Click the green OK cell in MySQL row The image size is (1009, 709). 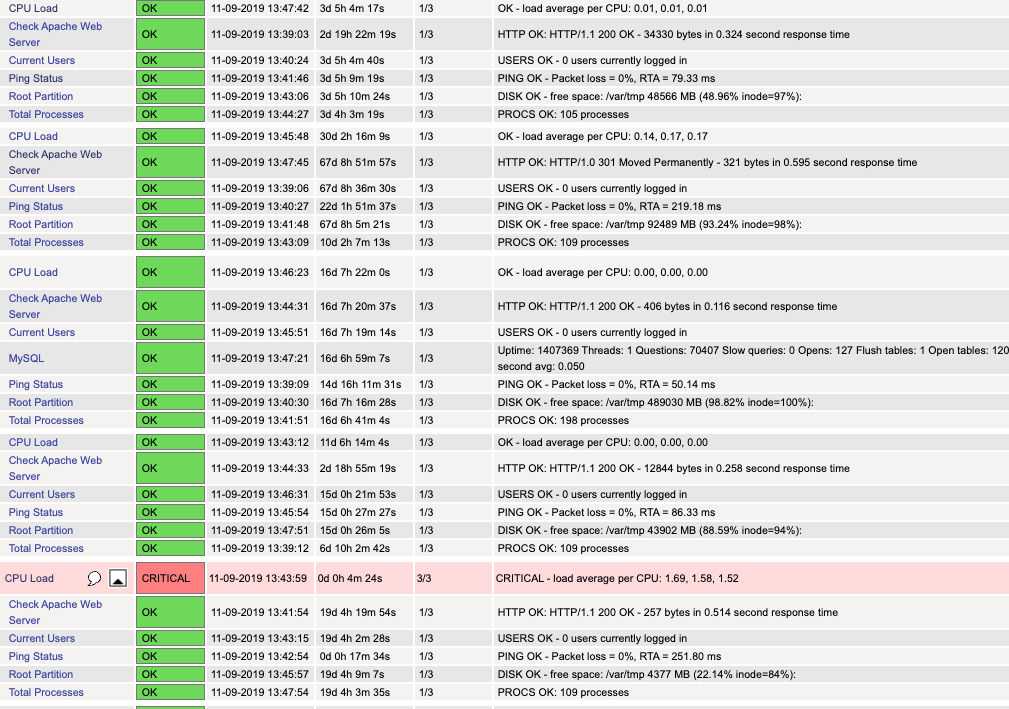[170, 358]
